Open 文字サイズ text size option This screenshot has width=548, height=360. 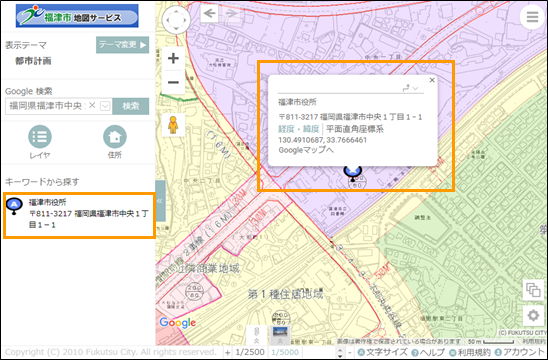[x=382, y=352]
